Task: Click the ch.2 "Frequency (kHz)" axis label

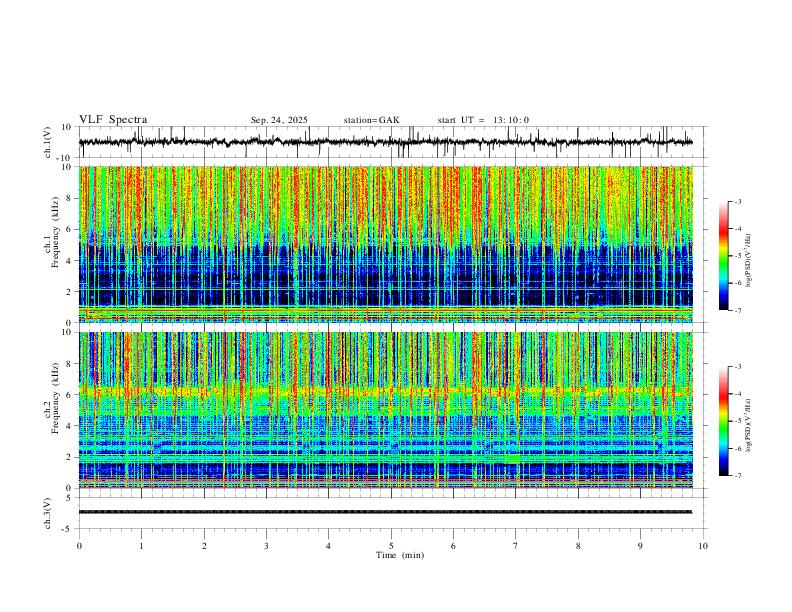Action: (55, 398)
